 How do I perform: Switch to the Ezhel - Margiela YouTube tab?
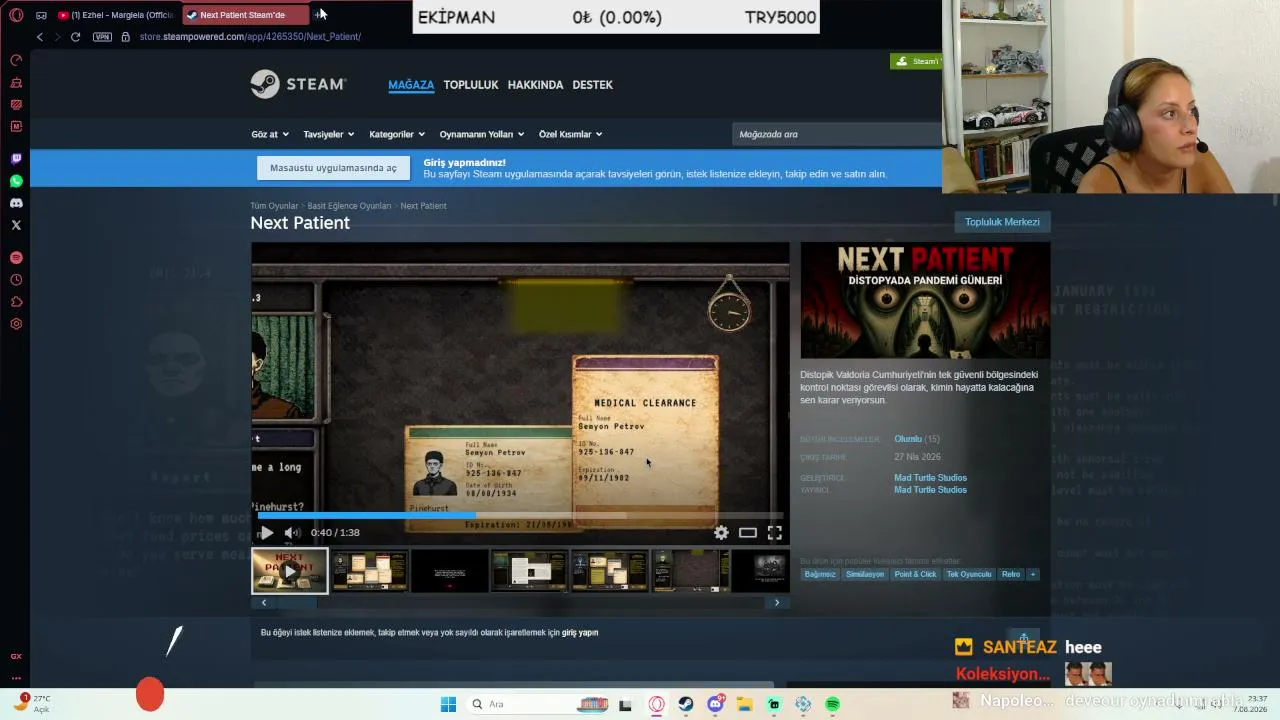(116, 15)
